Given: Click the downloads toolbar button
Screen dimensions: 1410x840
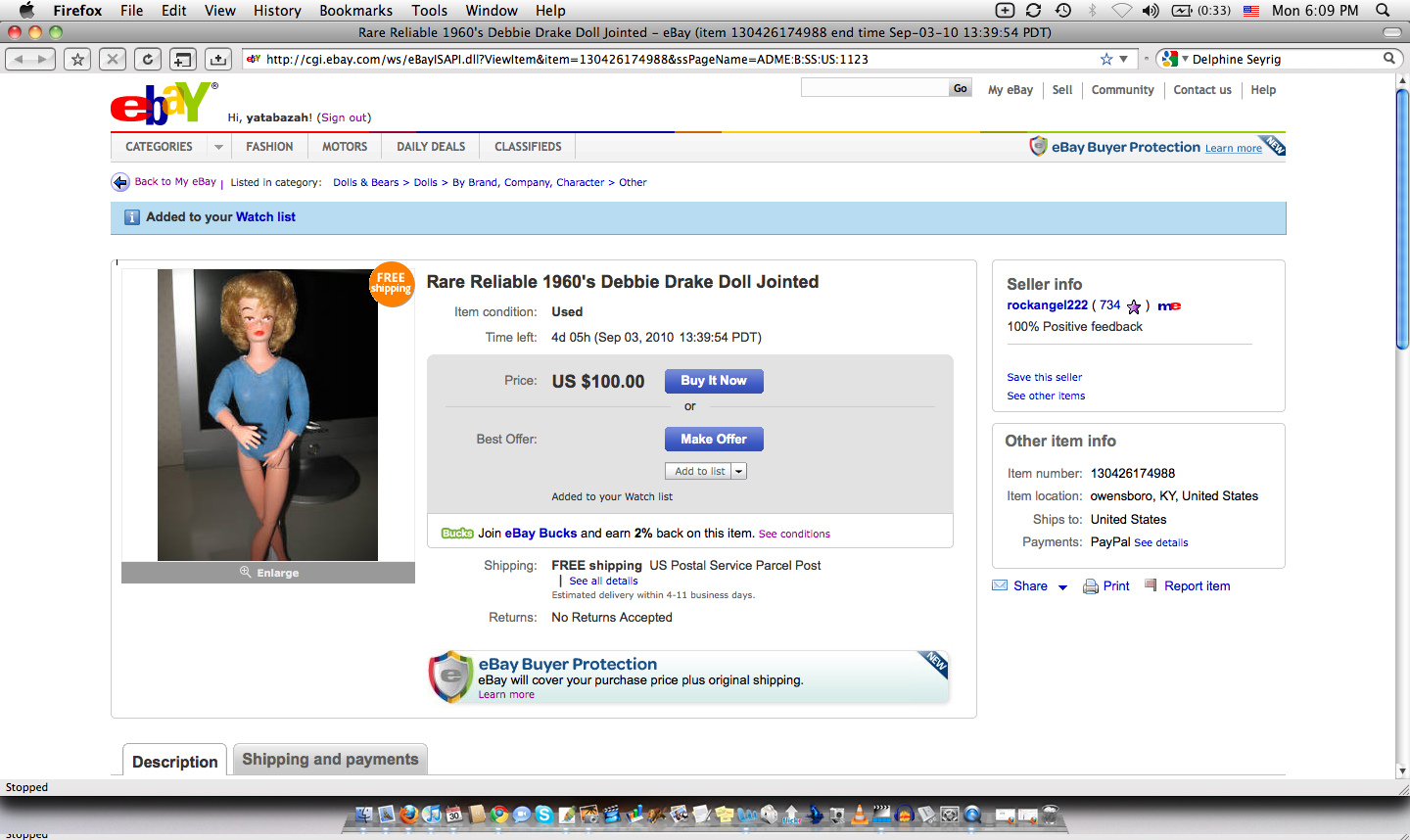Looking at the screenshot, I should pos(218,59).
